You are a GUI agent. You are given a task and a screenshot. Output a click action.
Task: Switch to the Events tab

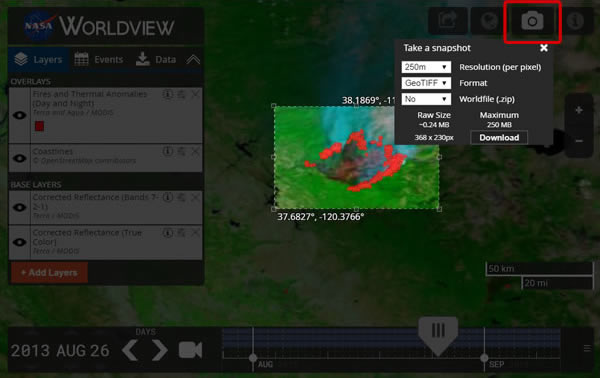coord(99,59)
